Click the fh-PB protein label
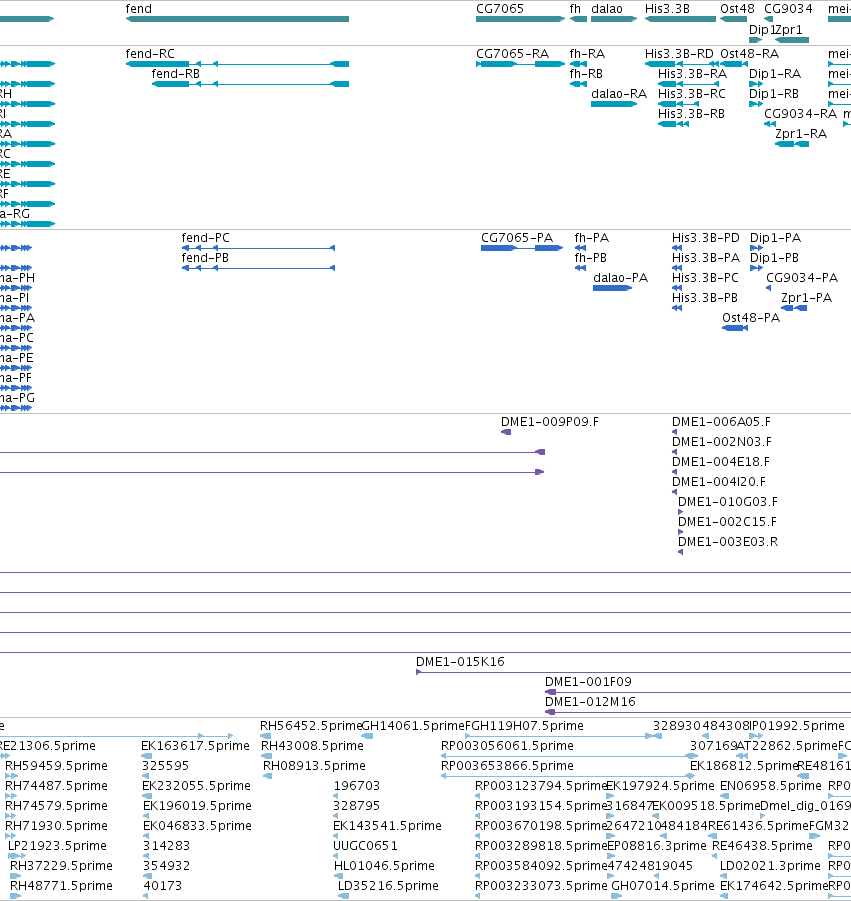 pos(591,257)
